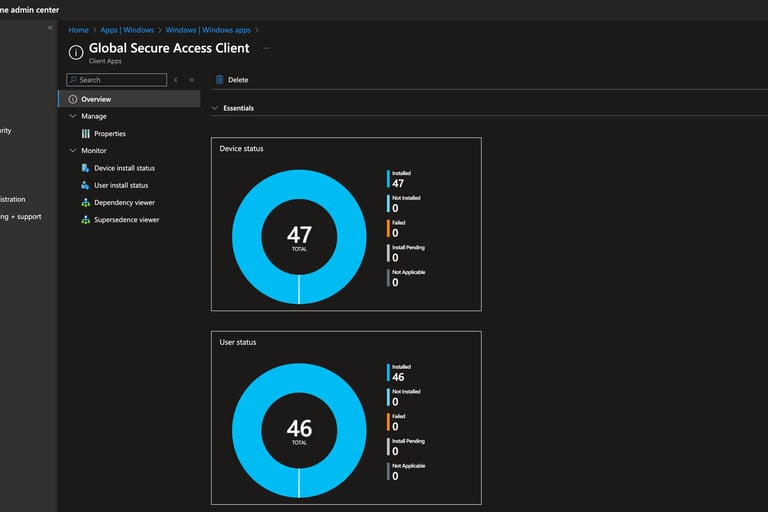This screenshot has width=768, height=512.
Task: Click Not Installed entry in Device status
Action: click(405, 204)
